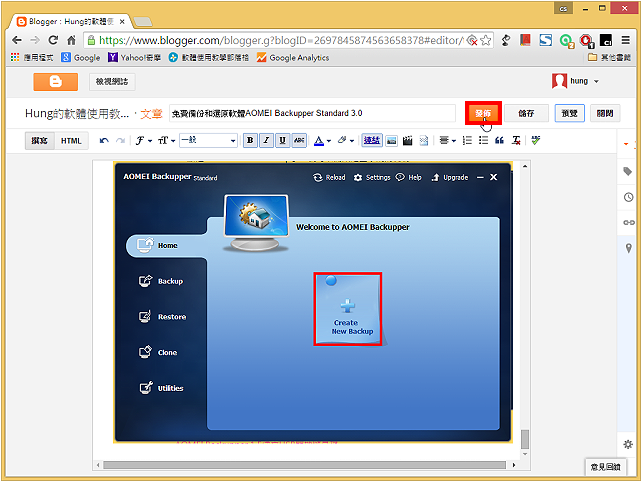Screen dimensions: 643x483
Task: Click the Insert video clapperboard icon
Action: 407,141
